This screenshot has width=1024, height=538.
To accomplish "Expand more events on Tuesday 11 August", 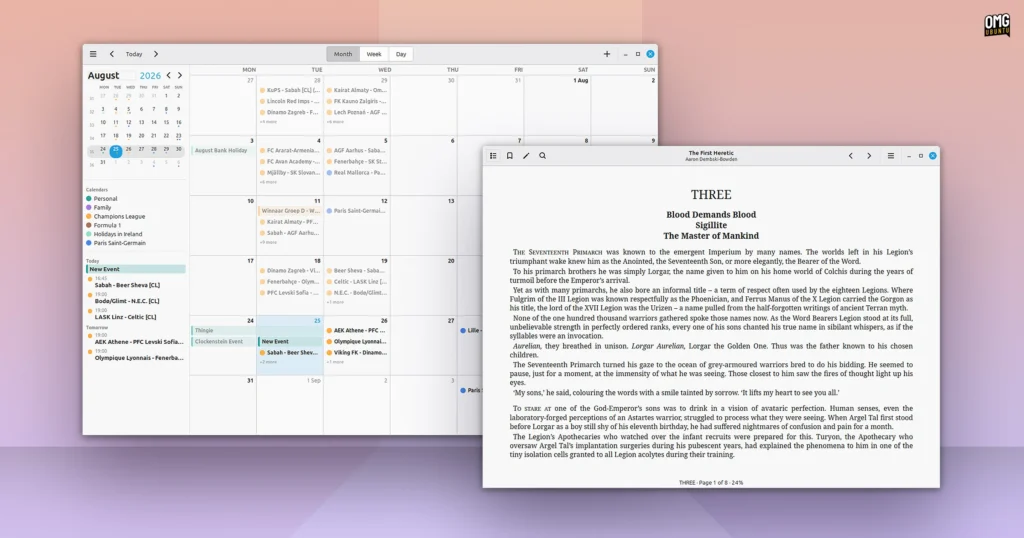I will tap(268, 242).
